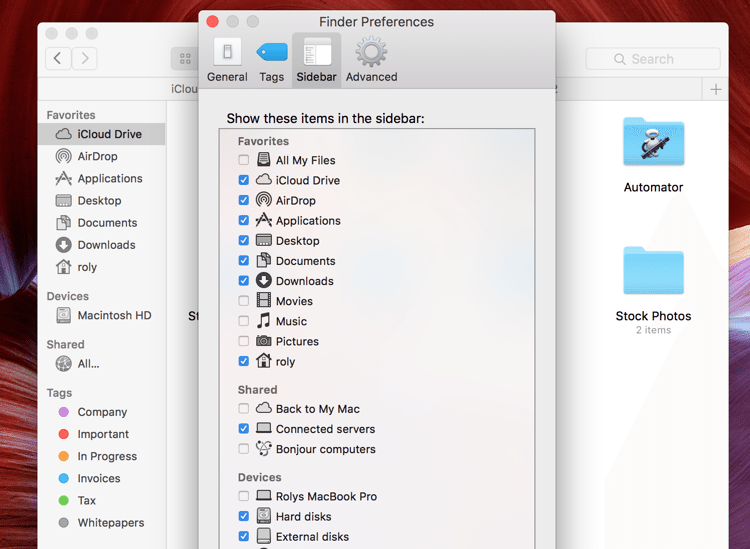Uncheck the roly home folder checkbox
This screenshot has height=549, width=750.
(x=243, y=361)
